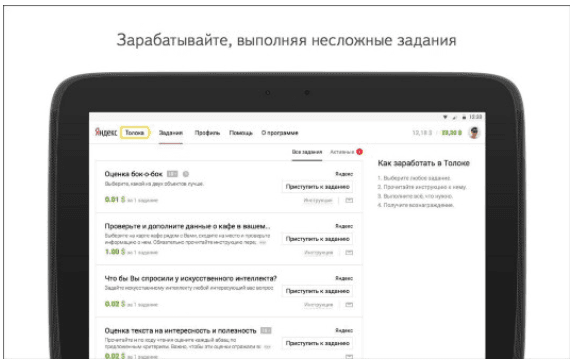
Task: Click title Оценка текста на интересность и полезность
Action: coord(180,330)
